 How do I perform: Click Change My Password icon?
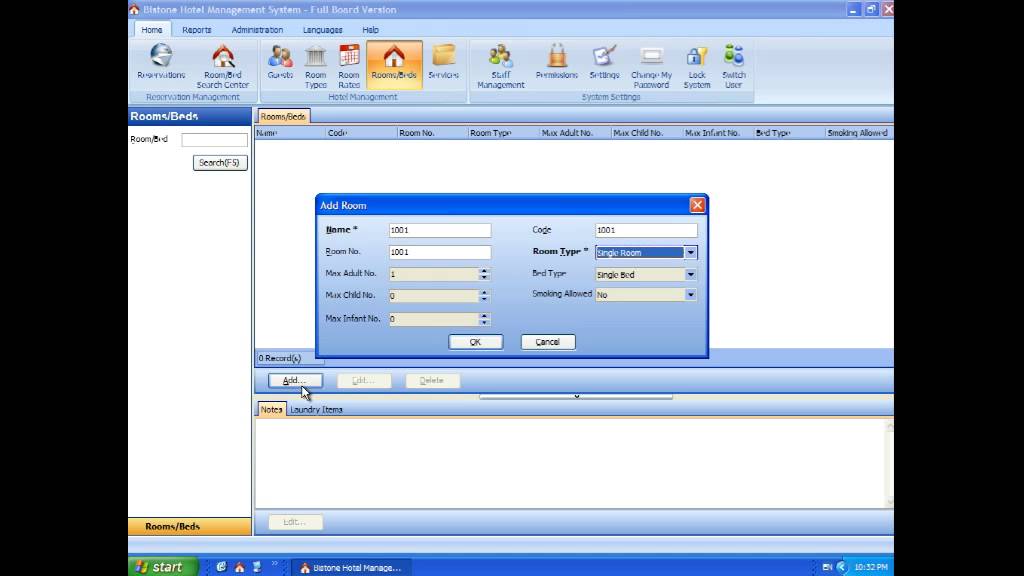651,67
